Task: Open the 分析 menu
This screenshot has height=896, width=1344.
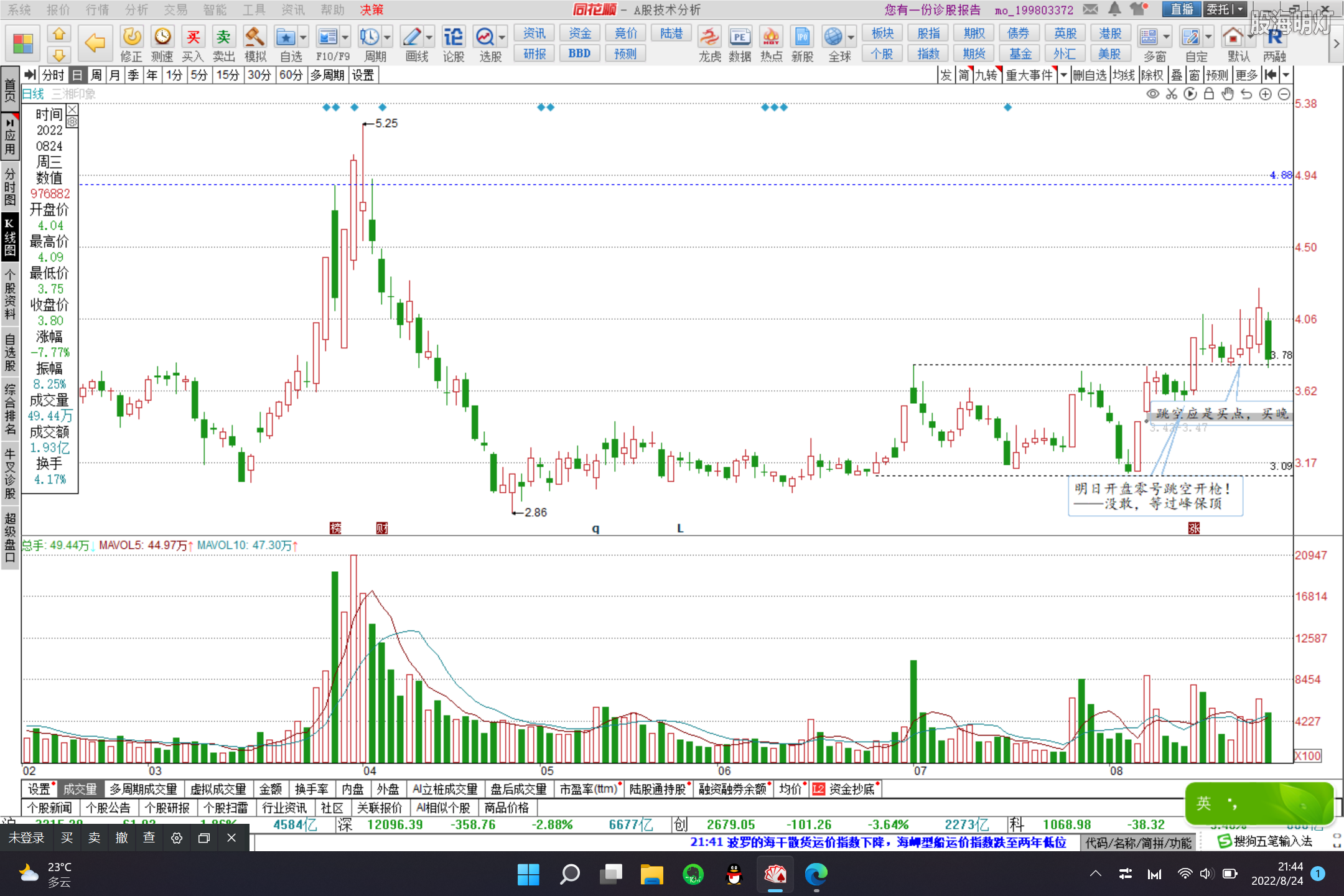Action: [x=136, y=9]
